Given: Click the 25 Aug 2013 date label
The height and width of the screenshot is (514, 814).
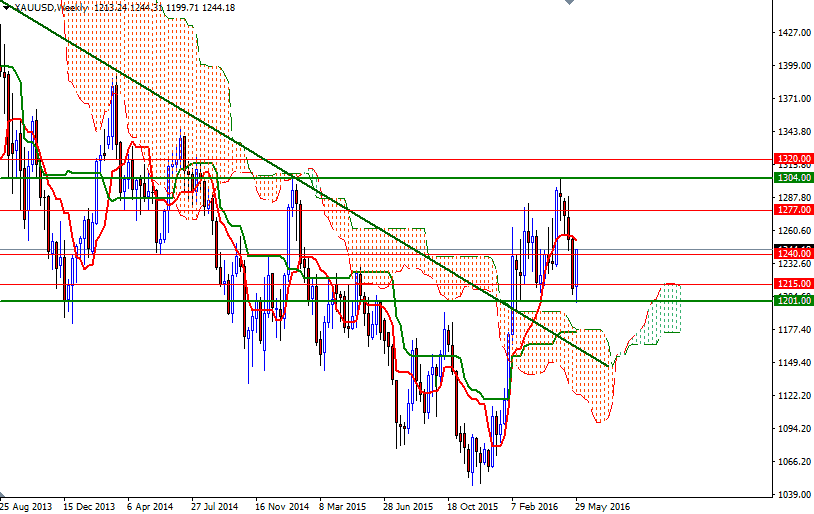Looking at the screenshot, I should click(x=27, y=507).
